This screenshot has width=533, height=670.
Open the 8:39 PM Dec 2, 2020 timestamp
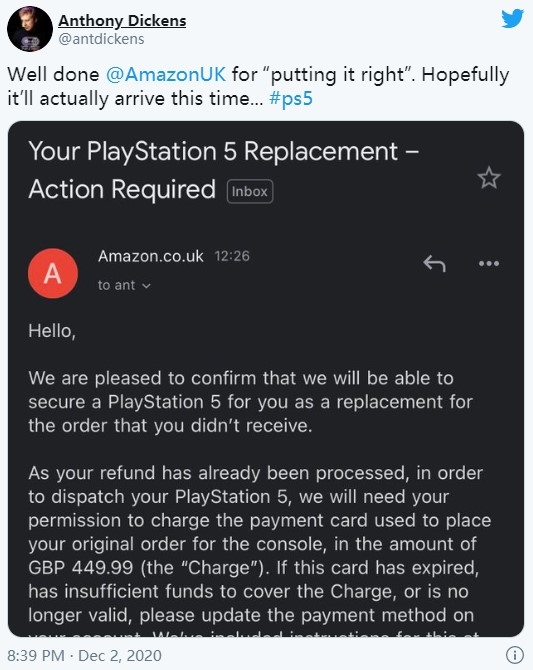point(85,655)
